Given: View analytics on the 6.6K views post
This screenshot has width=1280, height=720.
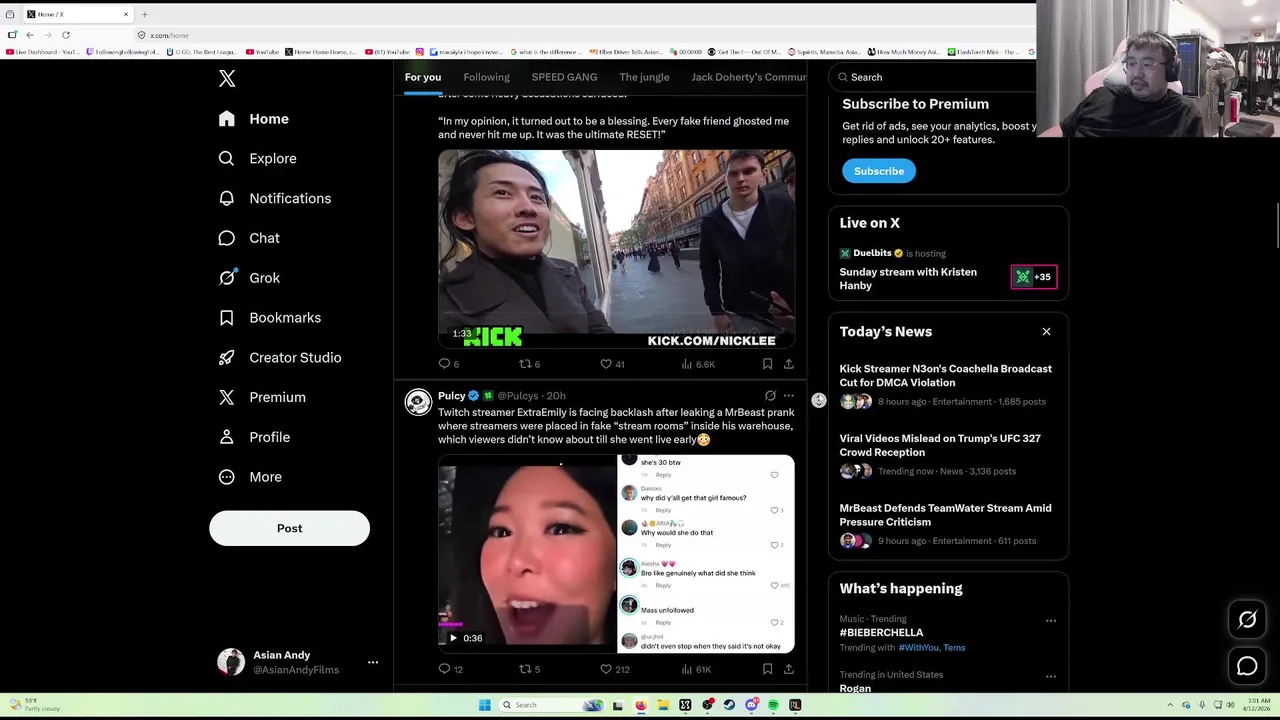Looking at the screenshot, I should point(697,364).
